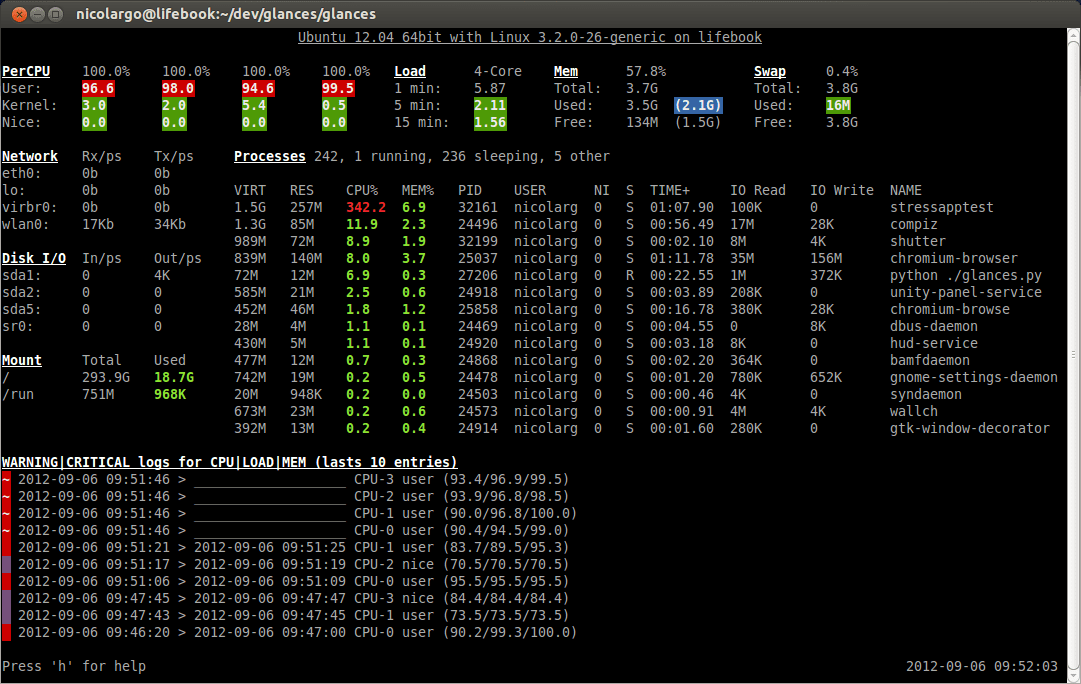Click the PerCPU section header

point(26,71)
